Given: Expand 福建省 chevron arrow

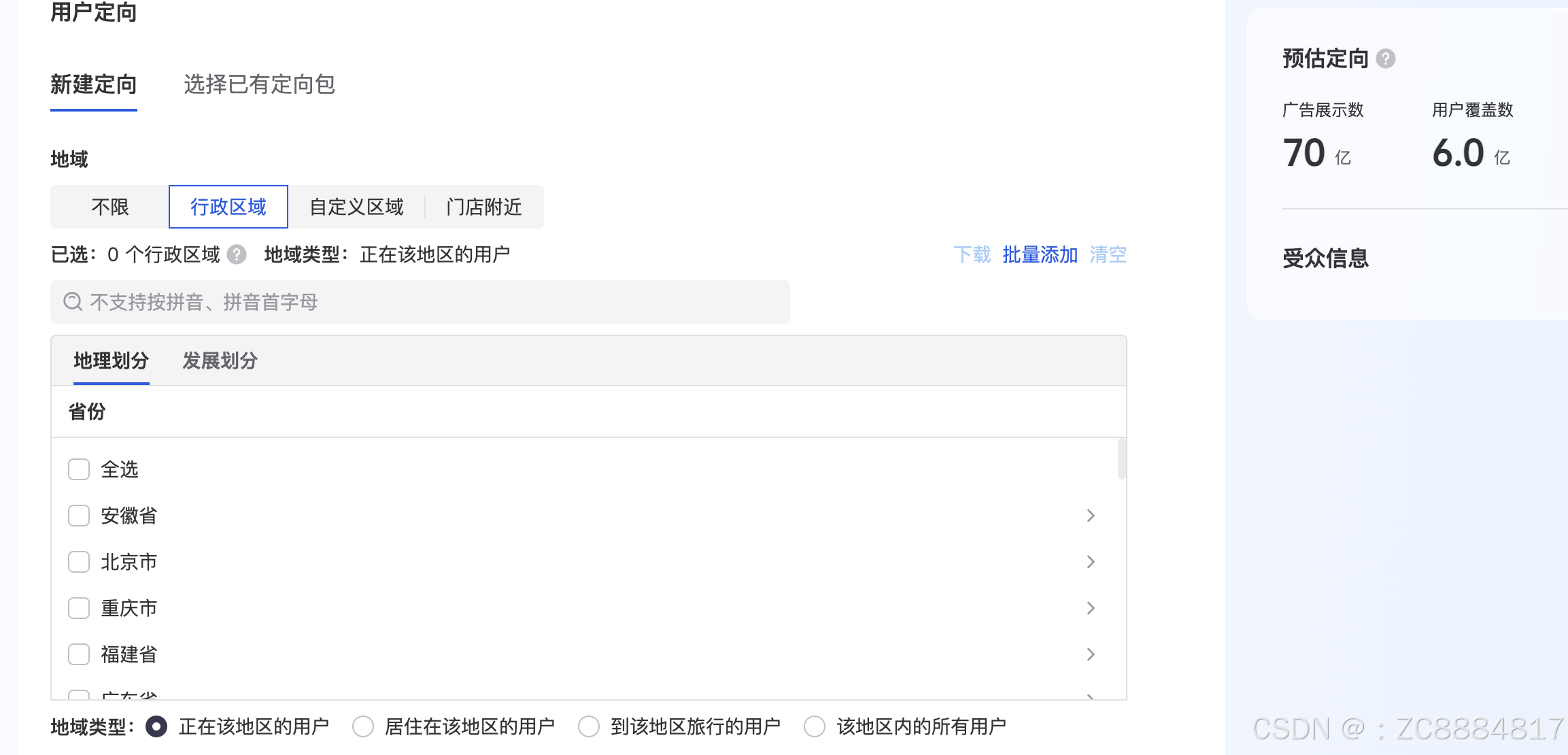Looking at the screenshot, I should pos(1091,654).
